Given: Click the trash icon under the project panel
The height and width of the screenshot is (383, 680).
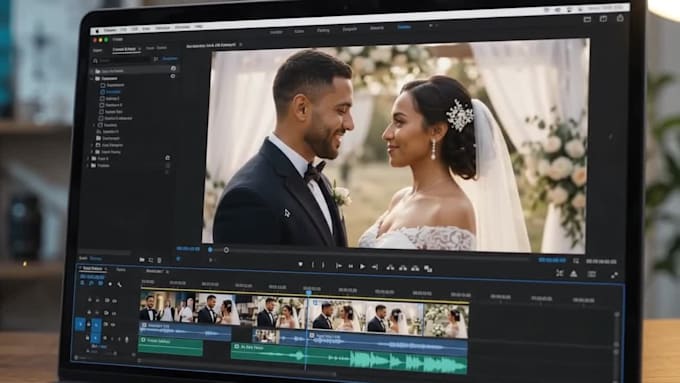Looking at the screenshot, I should click(x=160, y=260).
